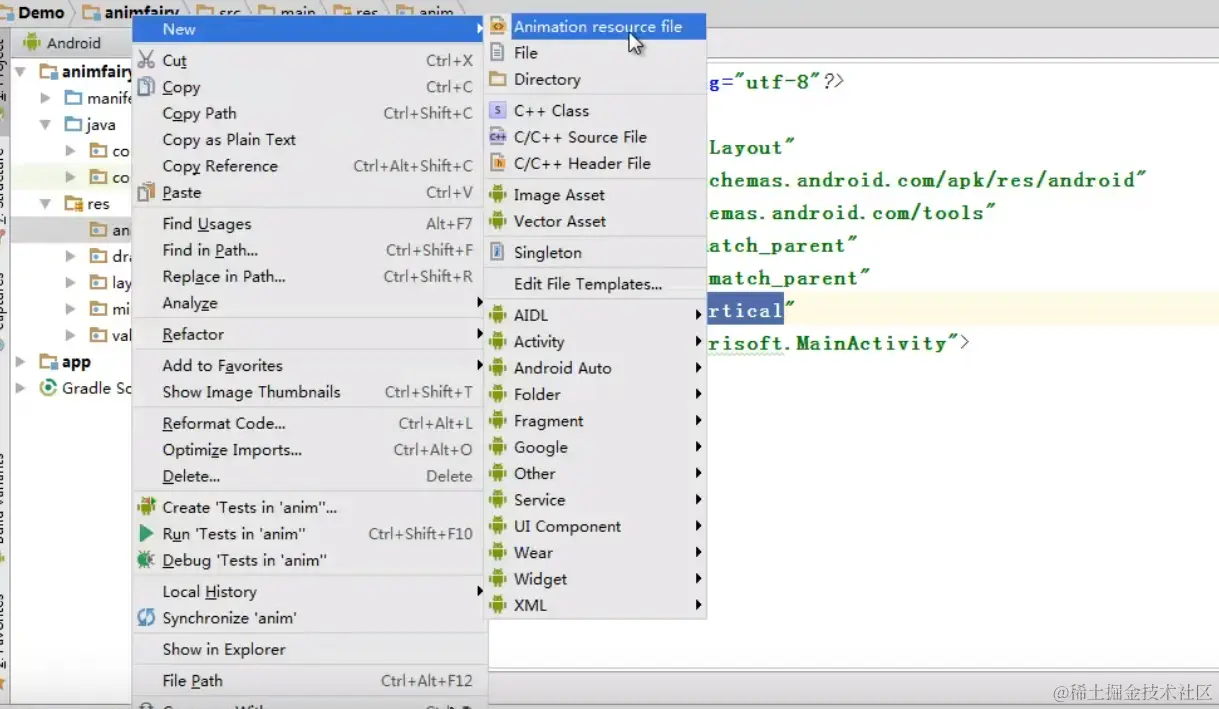Select Animation resource file in New submenu

point(597,27)
